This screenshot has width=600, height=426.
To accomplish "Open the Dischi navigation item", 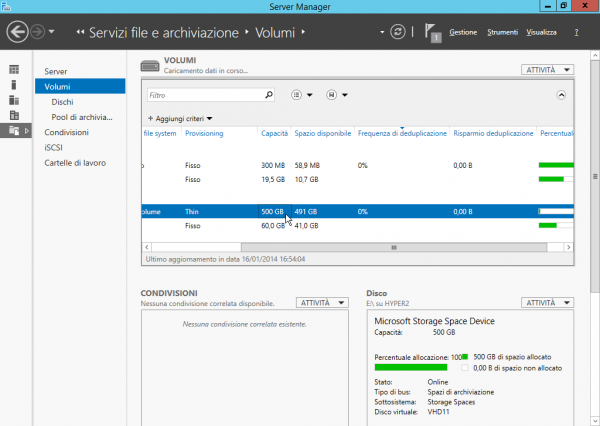I will point(62,102).
